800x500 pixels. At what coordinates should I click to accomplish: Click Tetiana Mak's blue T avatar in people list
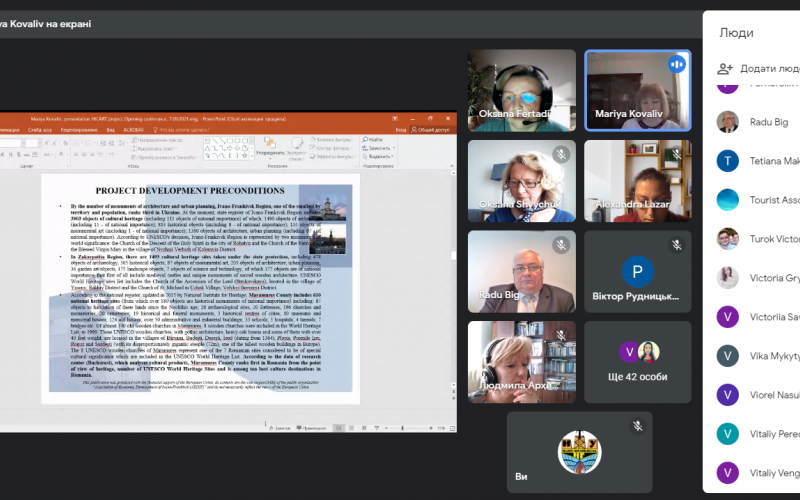click(728, 161)
